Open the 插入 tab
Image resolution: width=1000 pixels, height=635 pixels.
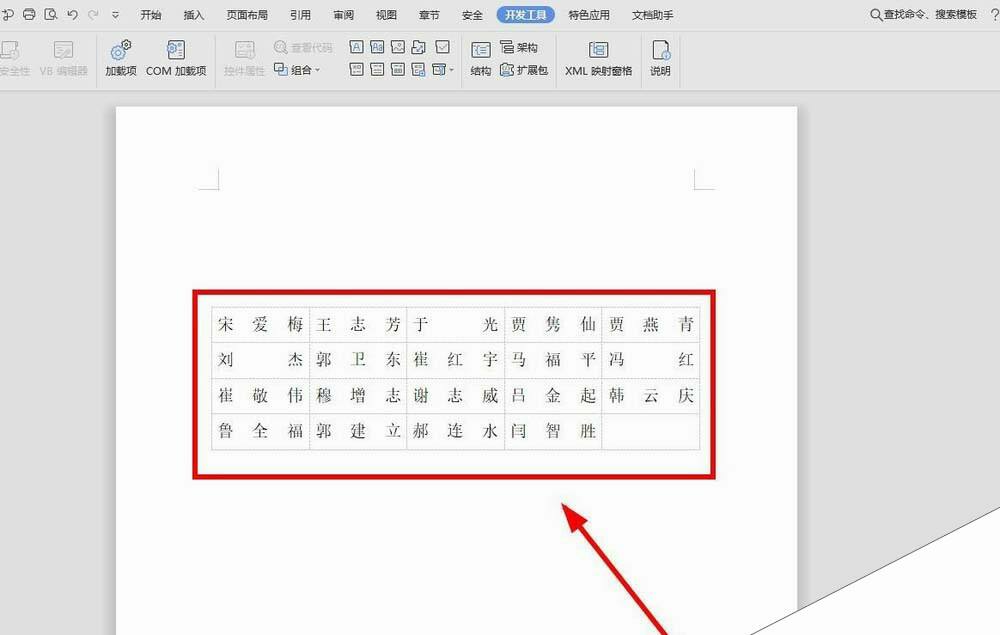pyautogui.click(x=194, y=15)
